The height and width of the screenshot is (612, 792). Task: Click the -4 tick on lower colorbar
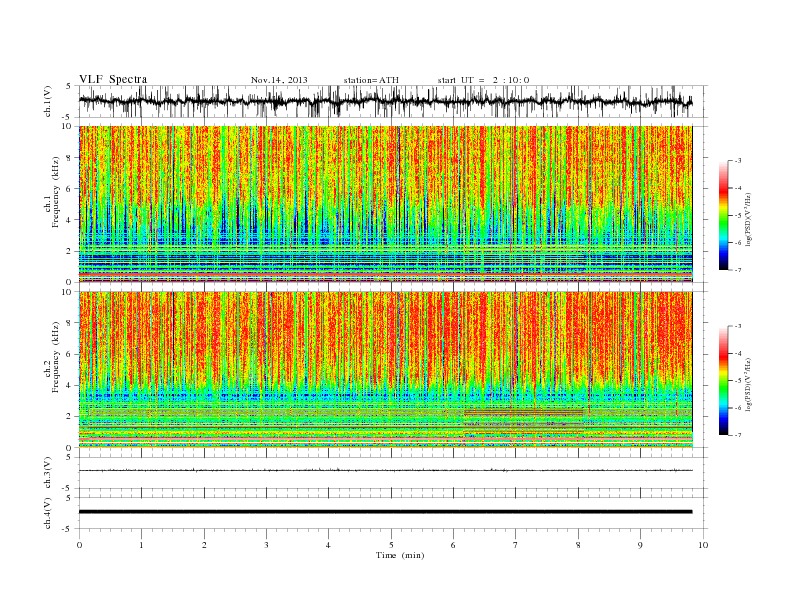pos(738,353)
